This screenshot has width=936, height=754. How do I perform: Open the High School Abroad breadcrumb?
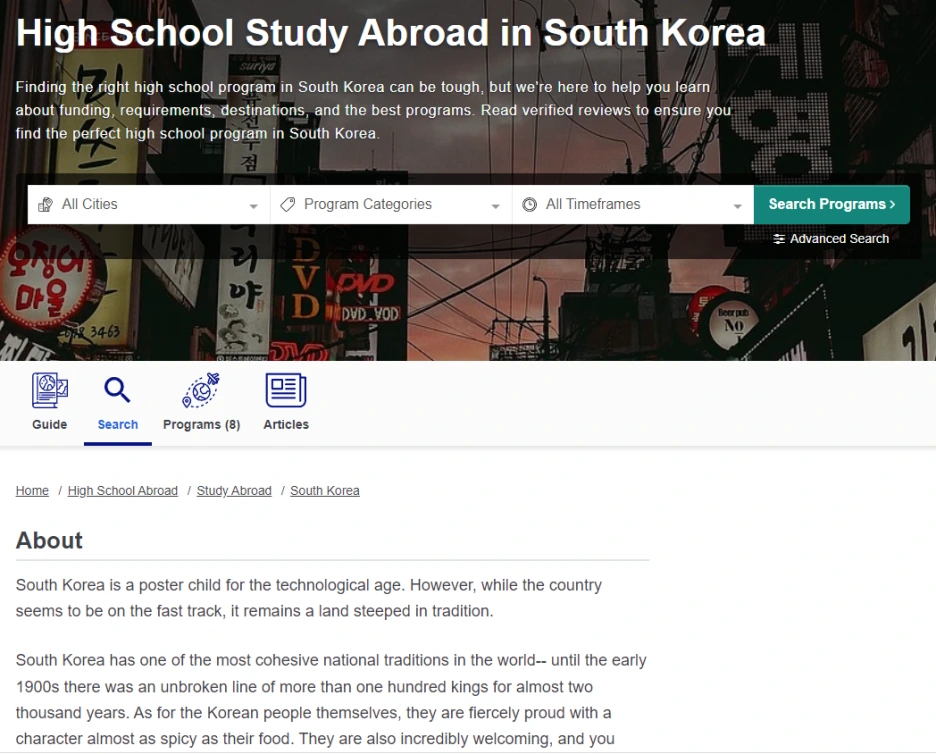click(x=122, y=491)
